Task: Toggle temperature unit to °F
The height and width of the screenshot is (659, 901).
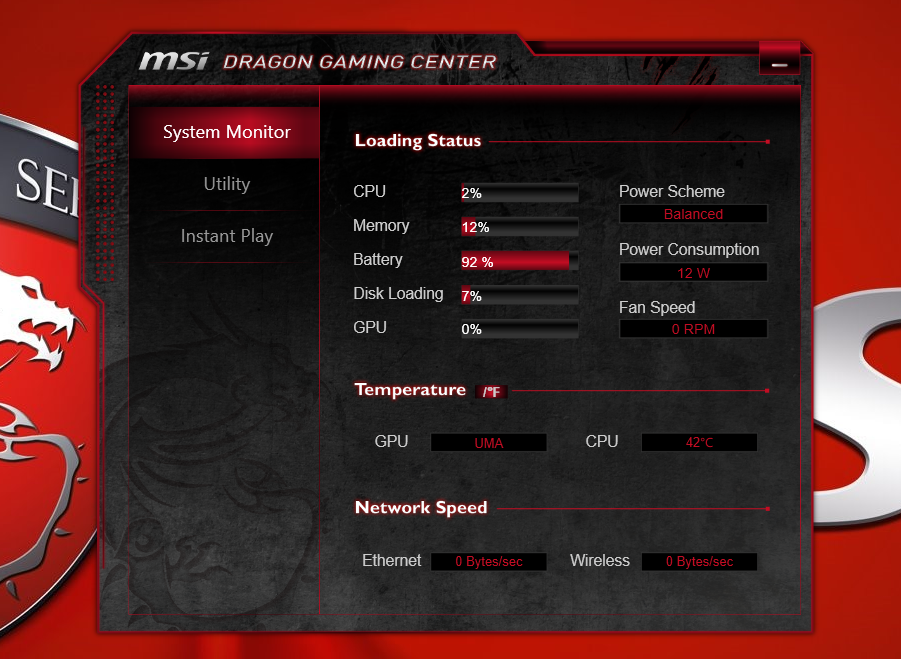Action: point(491,392)
